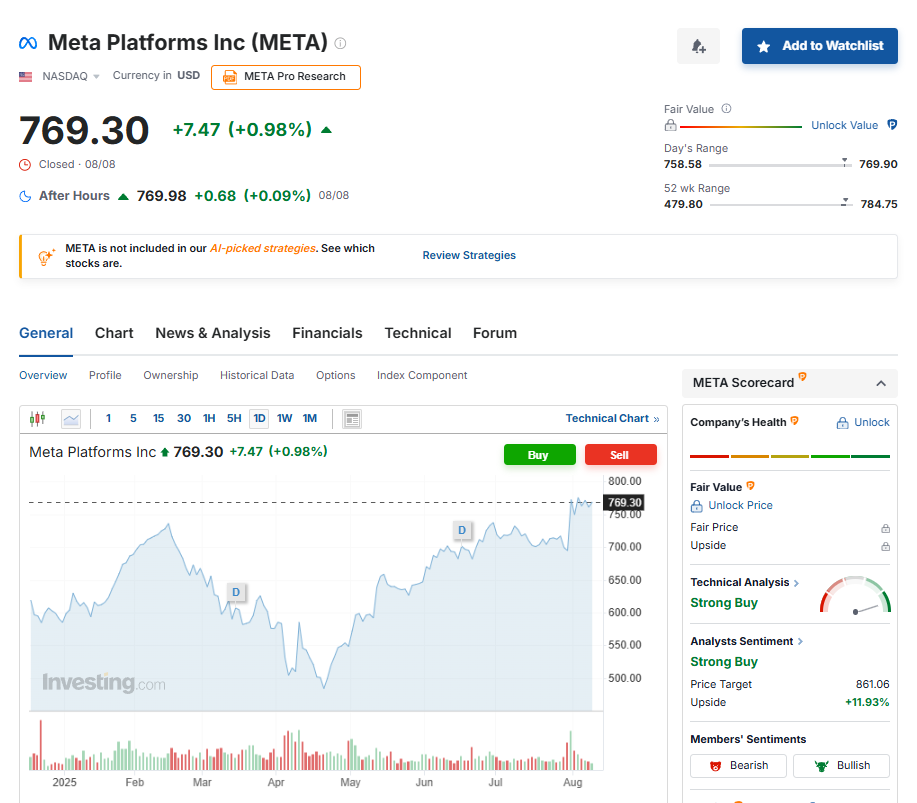Click the info icon beside META title

pyautogui.click(x=340, y=43)
